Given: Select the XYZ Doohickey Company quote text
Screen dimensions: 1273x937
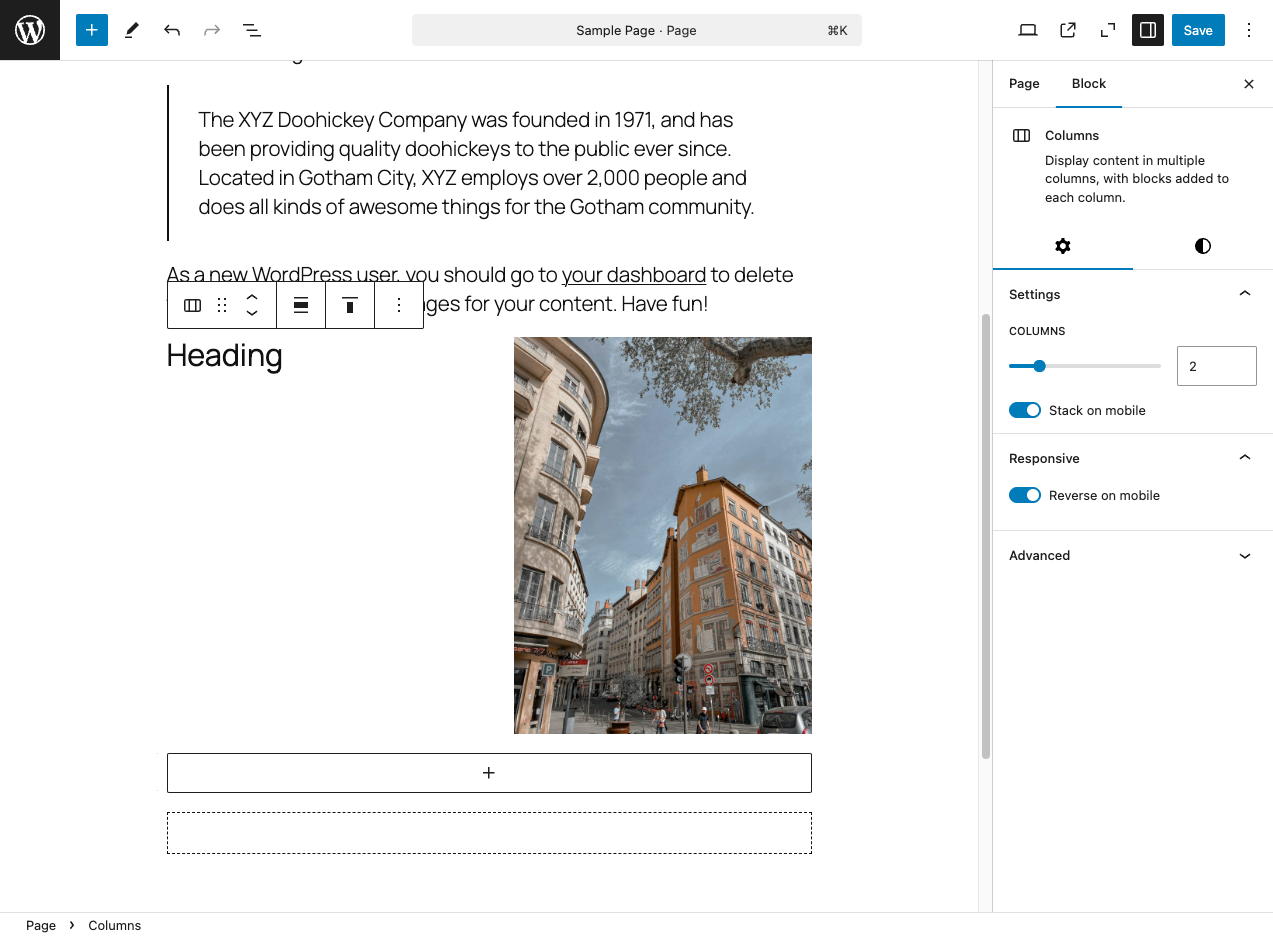Looking at the screenshot, I should coord(476,163).
